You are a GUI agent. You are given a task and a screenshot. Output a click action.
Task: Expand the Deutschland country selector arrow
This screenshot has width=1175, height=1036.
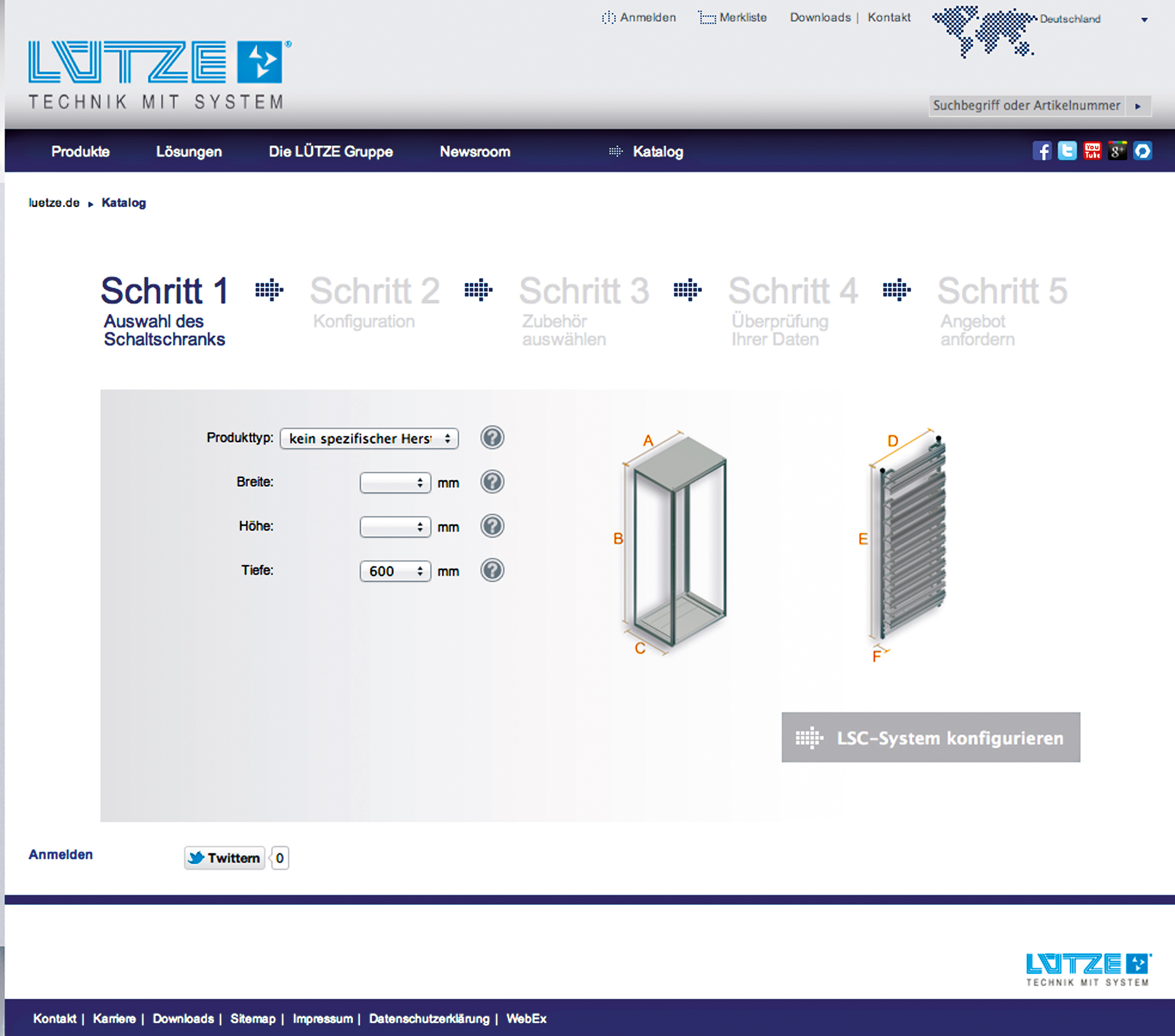click(1144, 19)
